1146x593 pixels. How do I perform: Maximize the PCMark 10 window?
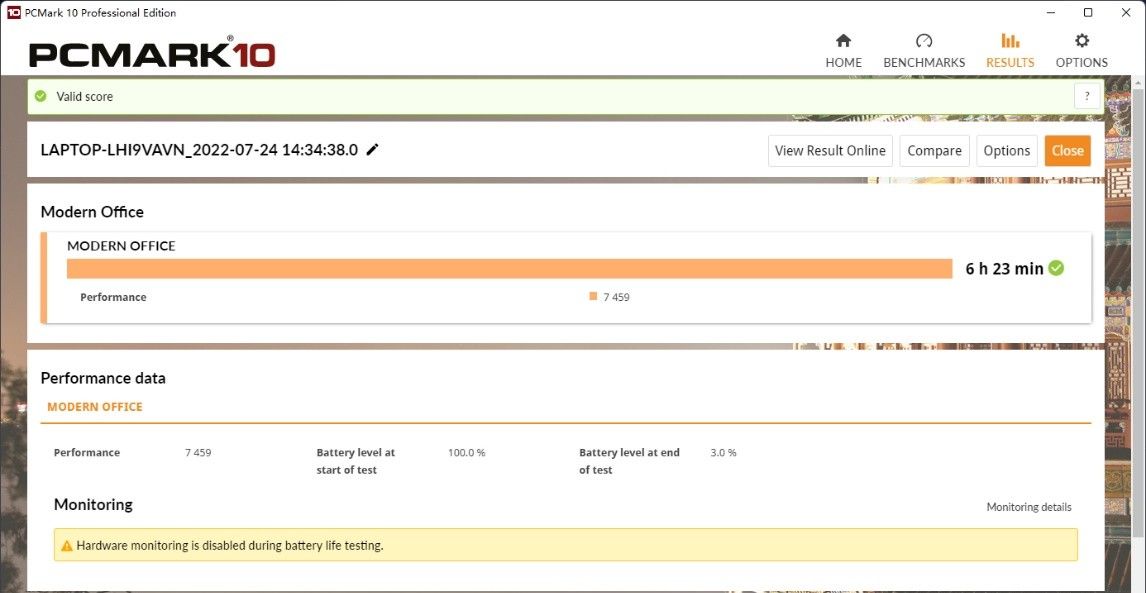[x=1088, y=12]
